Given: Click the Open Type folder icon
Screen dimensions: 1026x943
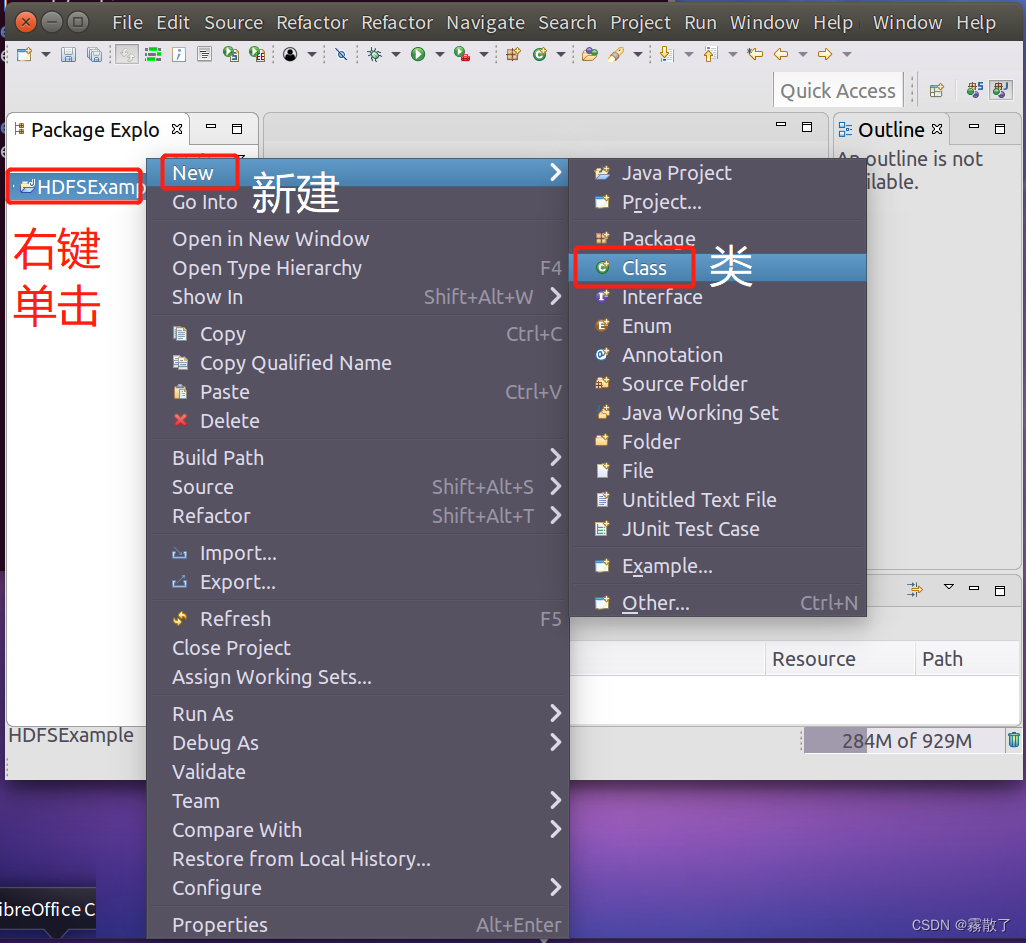Looking at the screenshot, I should click(590, 54).
